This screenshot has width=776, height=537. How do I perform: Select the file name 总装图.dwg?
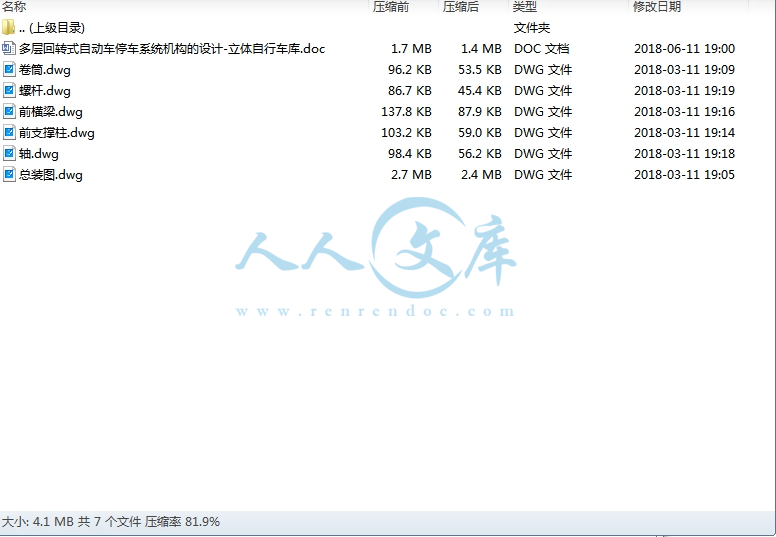[50, 175]
